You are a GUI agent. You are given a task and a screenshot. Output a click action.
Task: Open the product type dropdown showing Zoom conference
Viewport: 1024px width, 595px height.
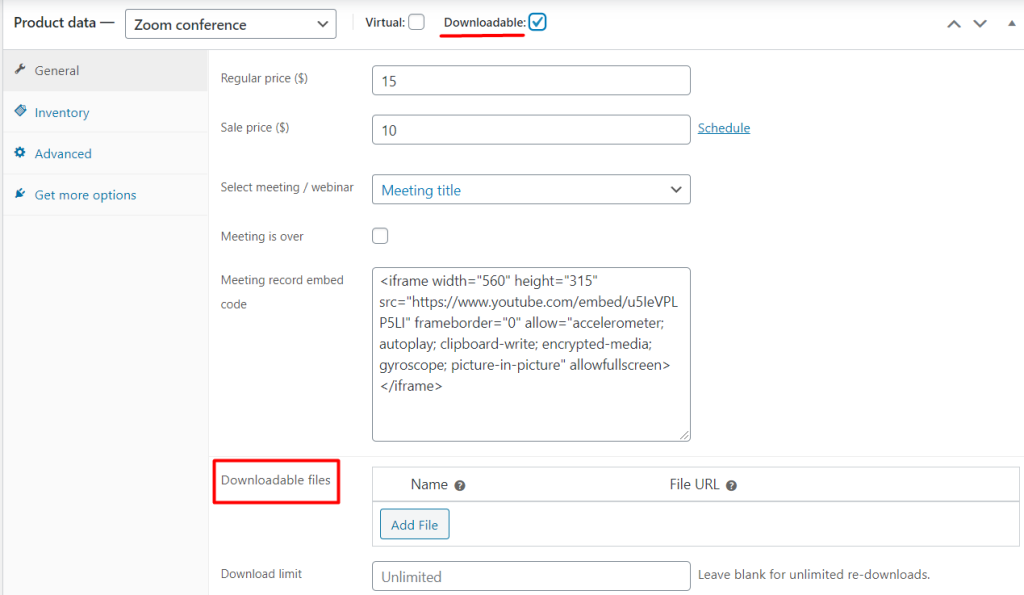coord(230,23)
